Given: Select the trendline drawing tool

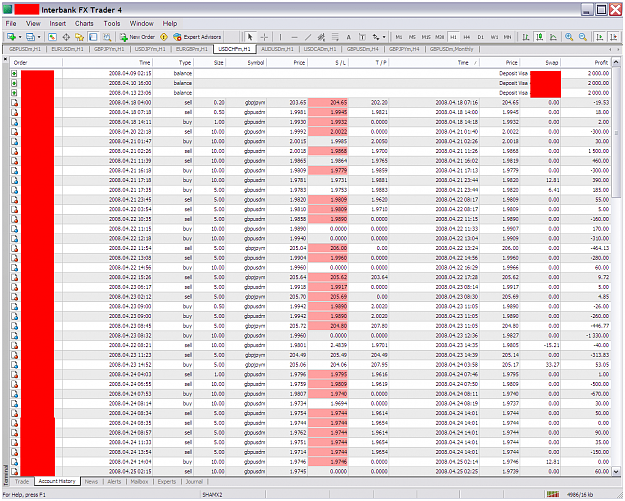Looking at the screenshot, I should pos(308,37).
